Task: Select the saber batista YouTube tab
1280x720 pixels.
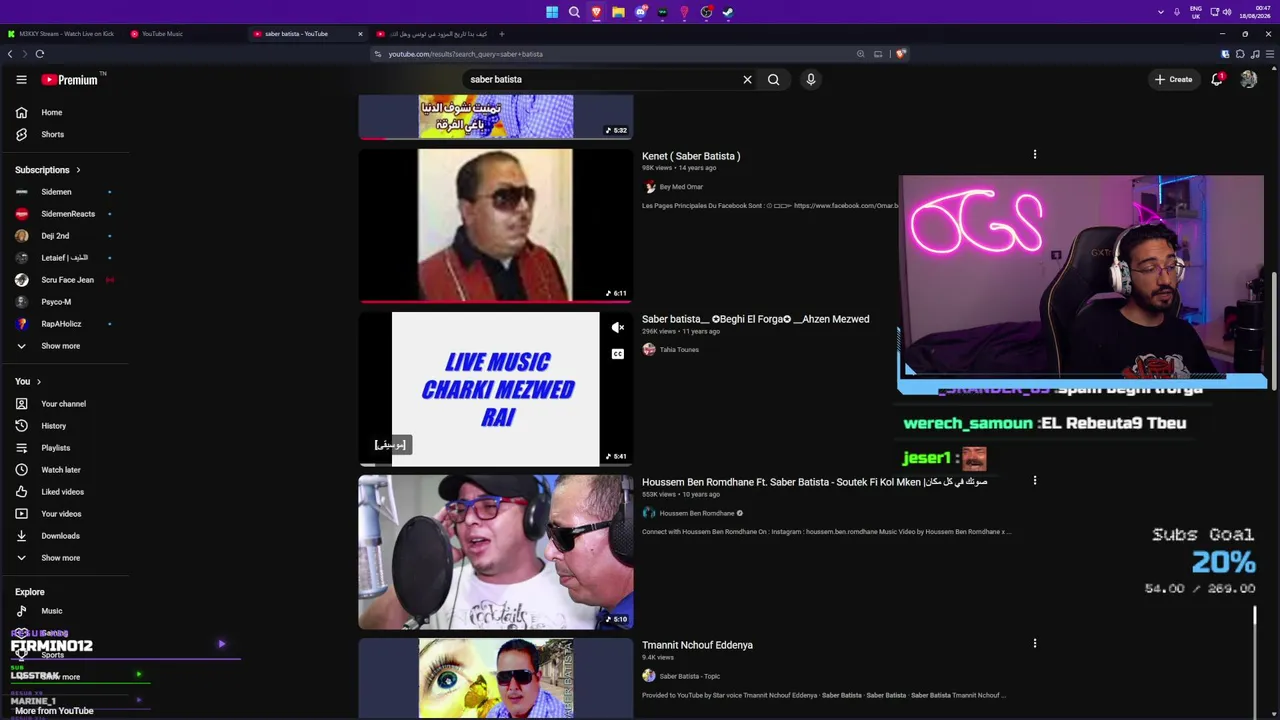Action: coord(308,34)
